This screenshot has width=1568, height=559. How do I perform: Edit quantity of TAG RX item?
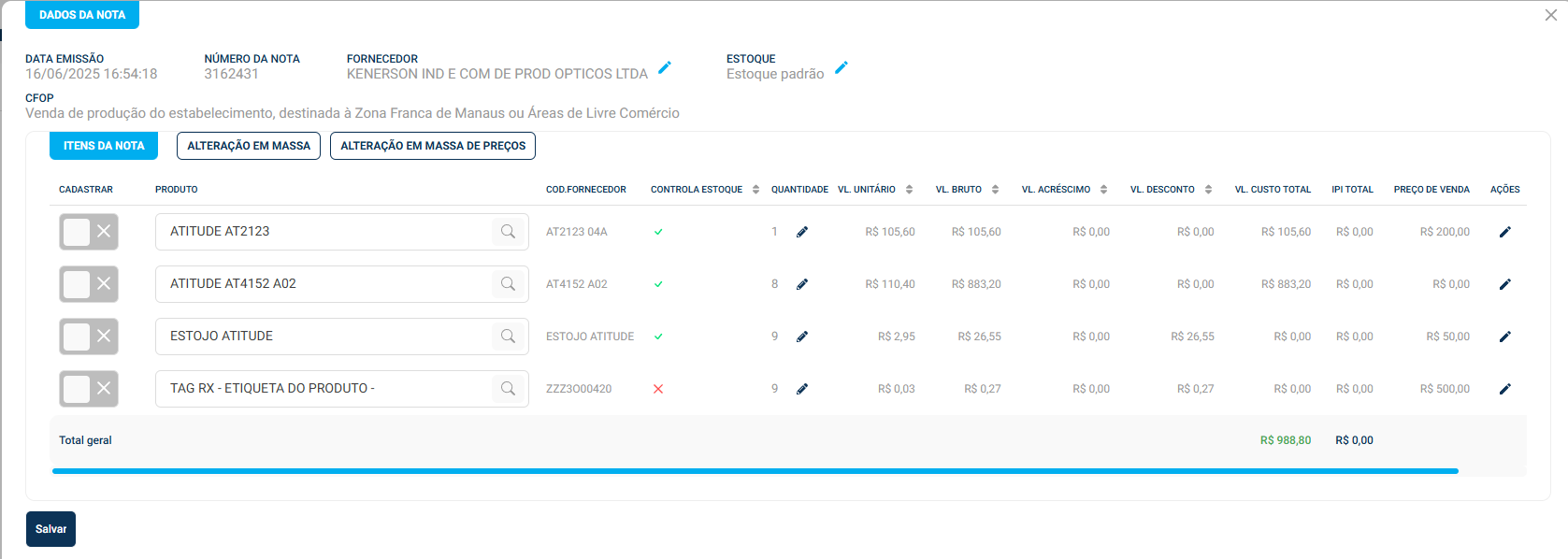802,389
